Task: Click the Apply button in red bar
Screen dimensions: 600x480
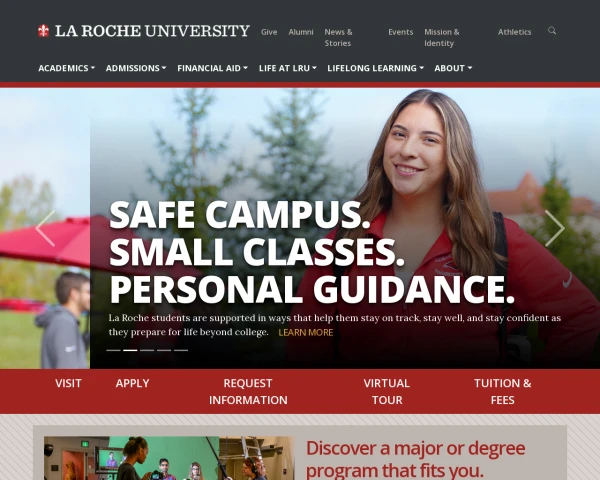Action: pyautogui.click(x=132, y=383)
